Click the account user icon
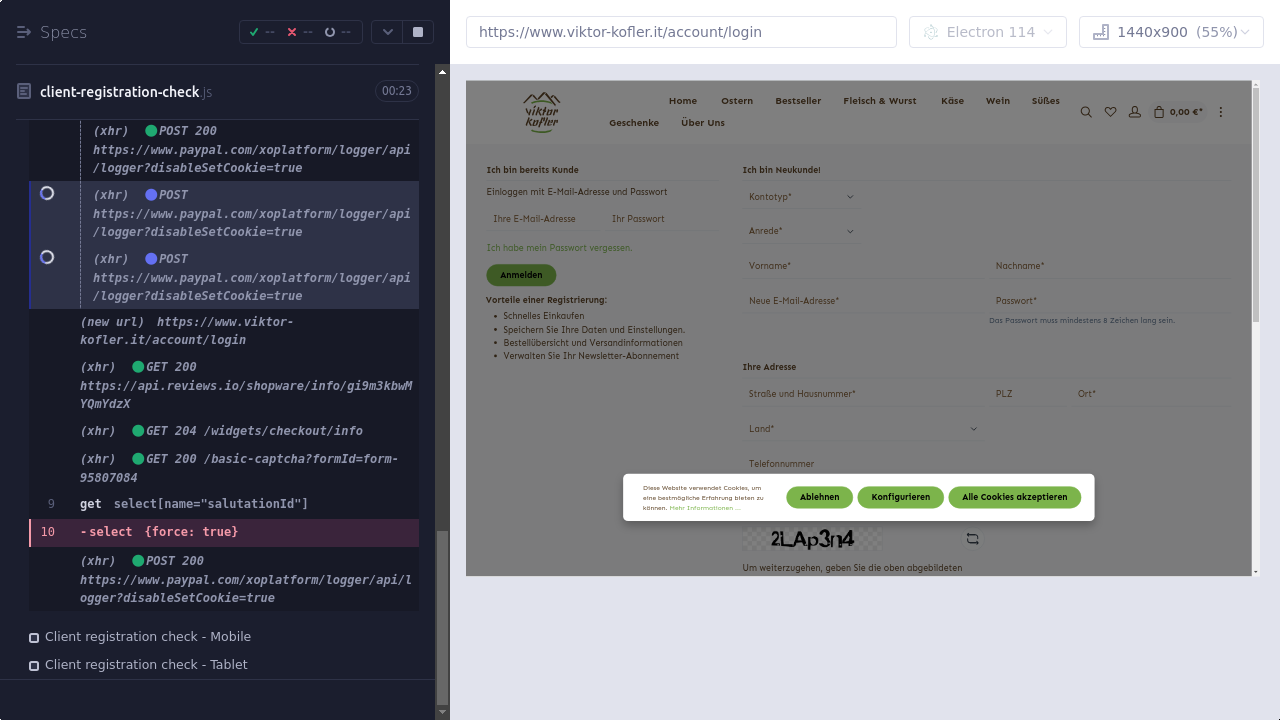The image size is (1280, 720). click(x=1134, y=113)
